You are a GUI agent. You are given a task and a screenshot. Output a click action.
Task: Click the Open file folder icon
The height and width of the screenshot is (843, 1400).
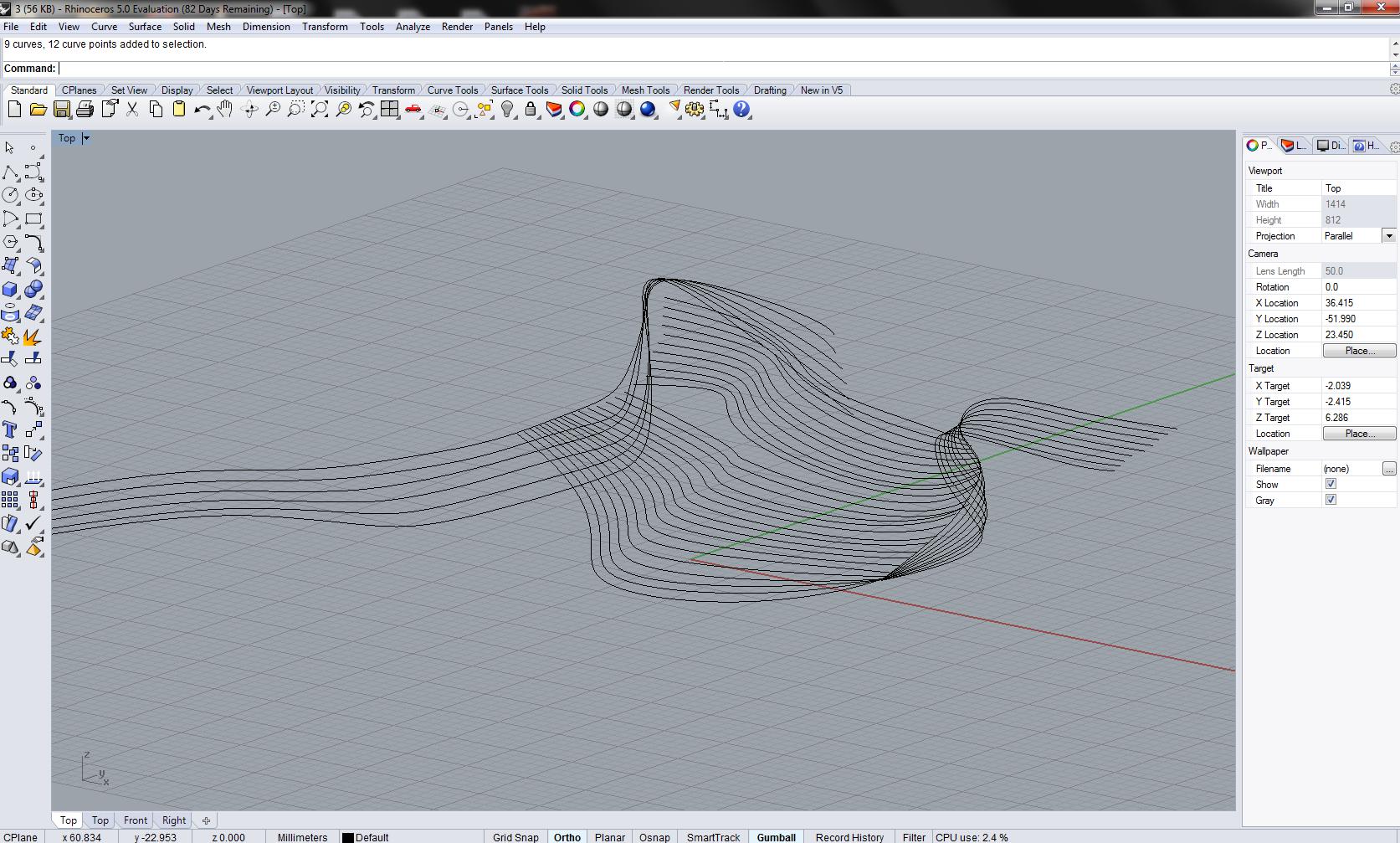click(38, 110)
